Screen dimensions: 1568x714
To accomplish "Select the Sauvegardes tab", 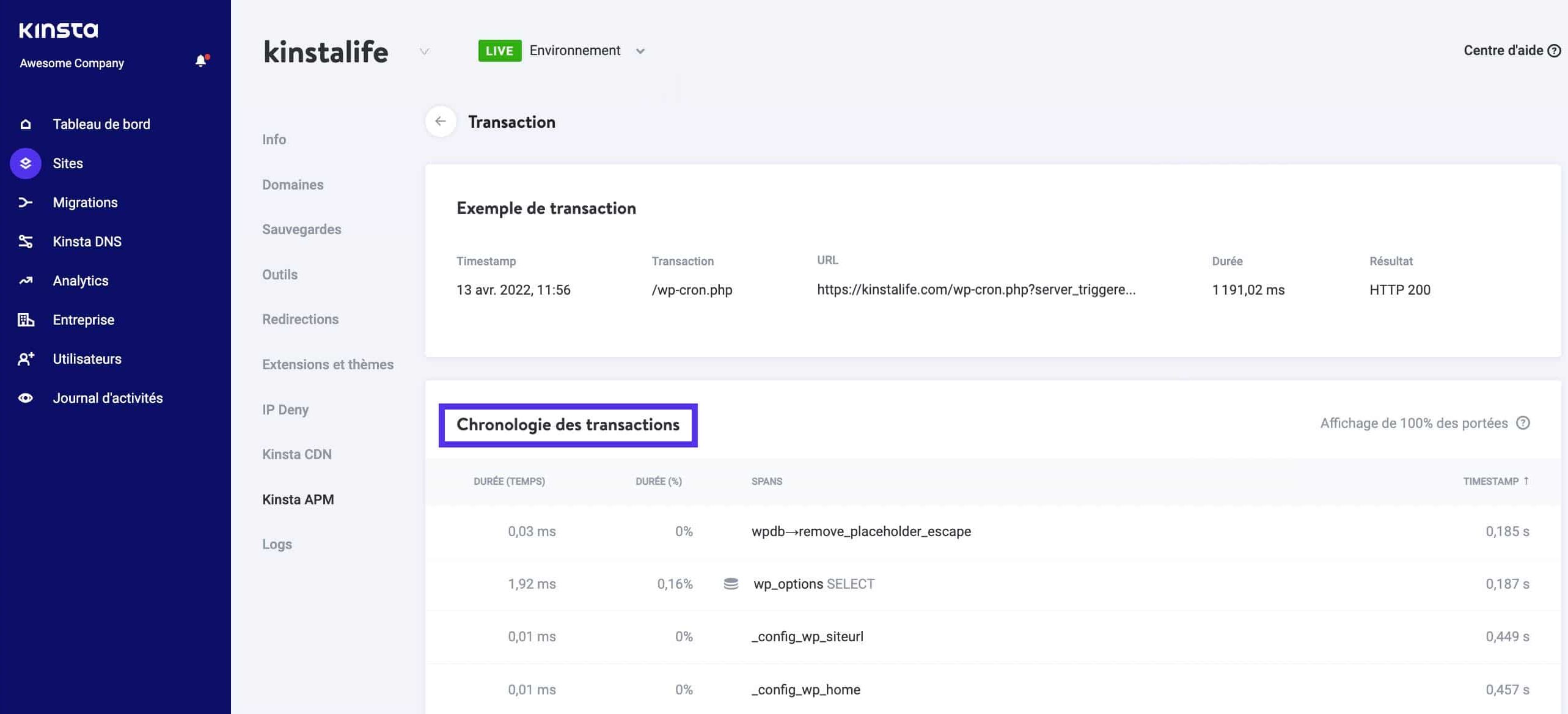I will [301, 229].
